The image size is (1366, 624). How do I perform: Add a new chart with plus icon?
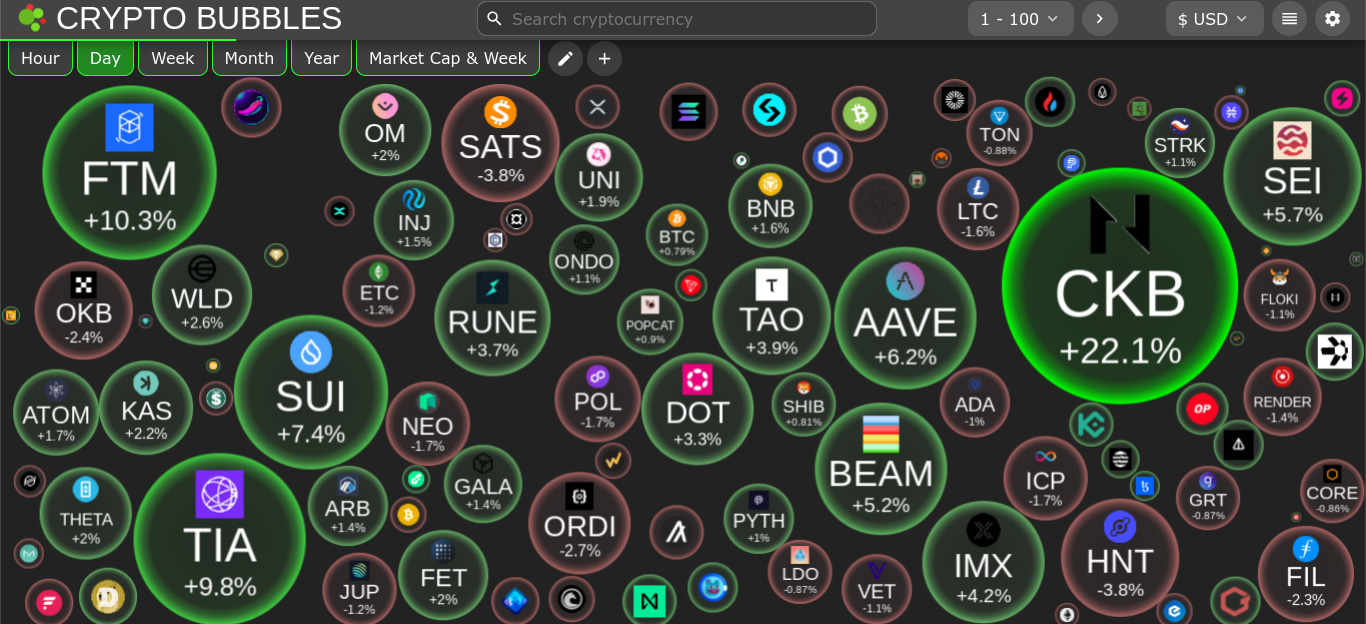point(604,58)
